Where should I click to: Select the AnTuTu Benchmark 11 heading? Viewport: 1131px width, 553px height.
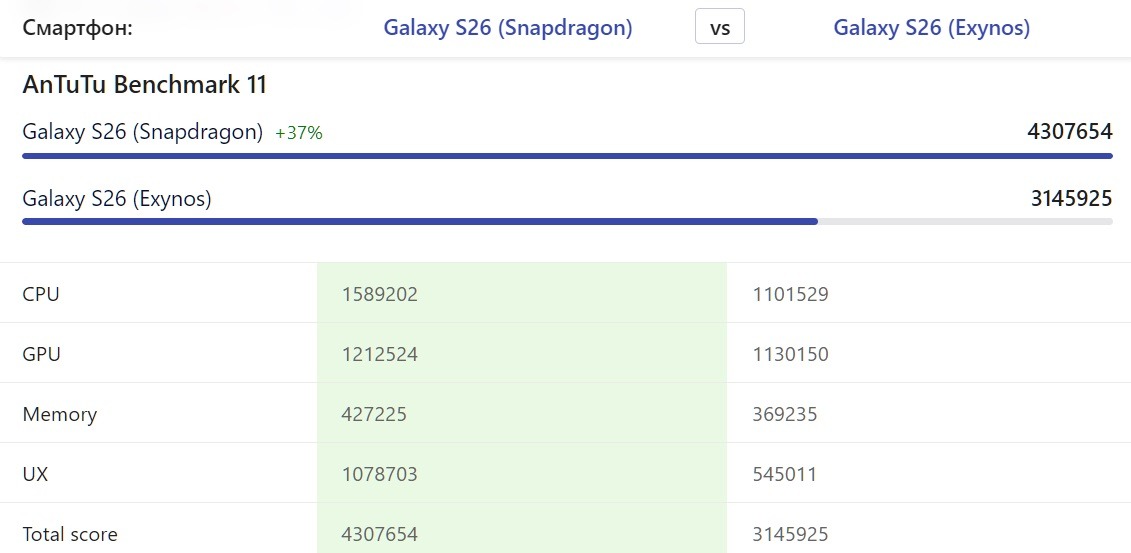point(144,85)
